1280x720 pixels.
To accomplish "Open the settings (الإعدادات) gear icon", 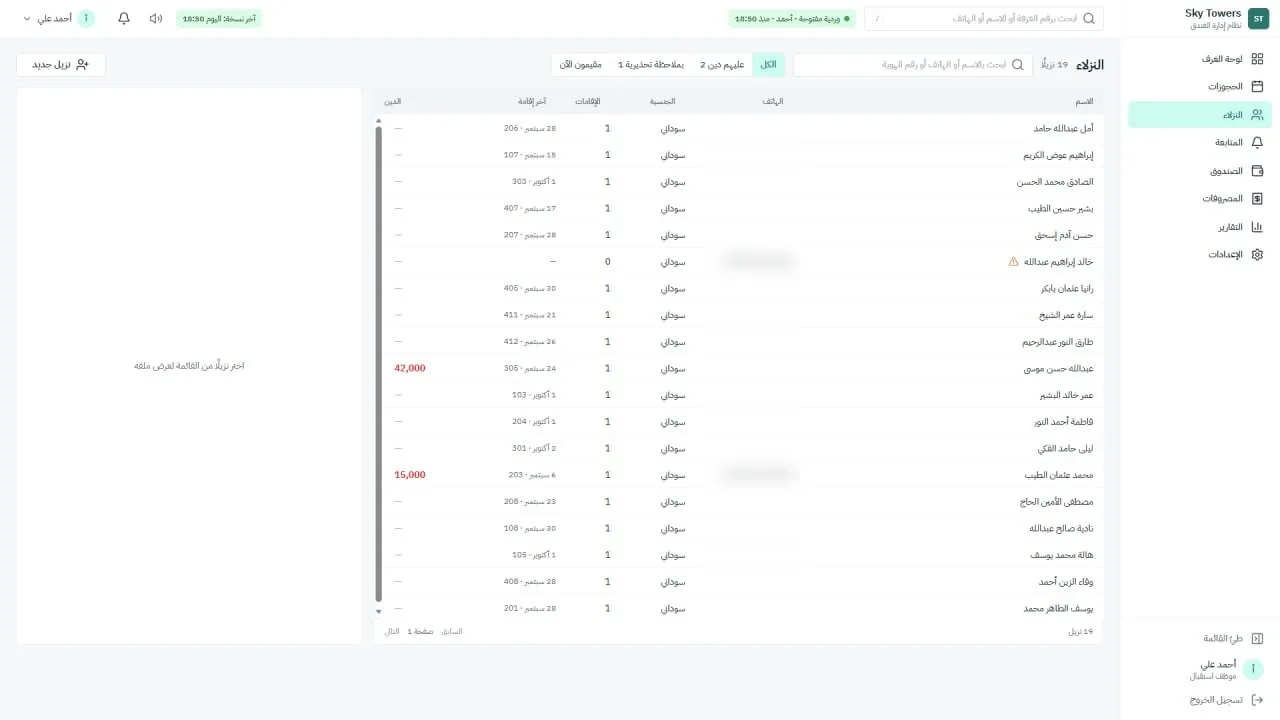I will [x=1257, y=255].
